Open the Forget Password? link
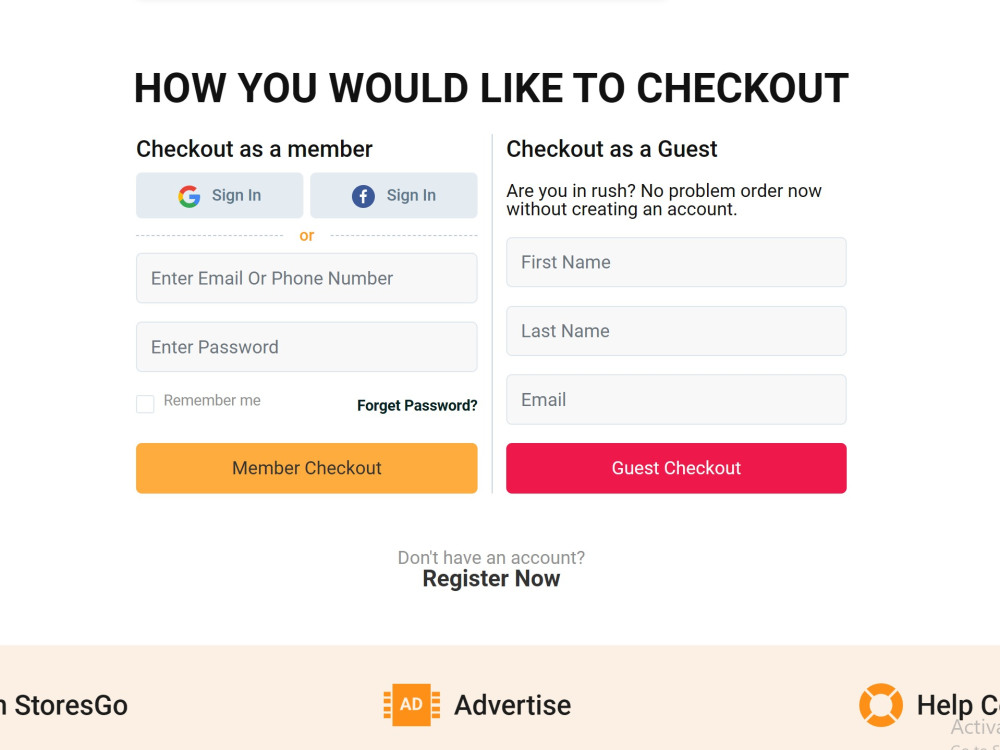This screenshot has height=750, width=1000. click(x=417, y=406)
